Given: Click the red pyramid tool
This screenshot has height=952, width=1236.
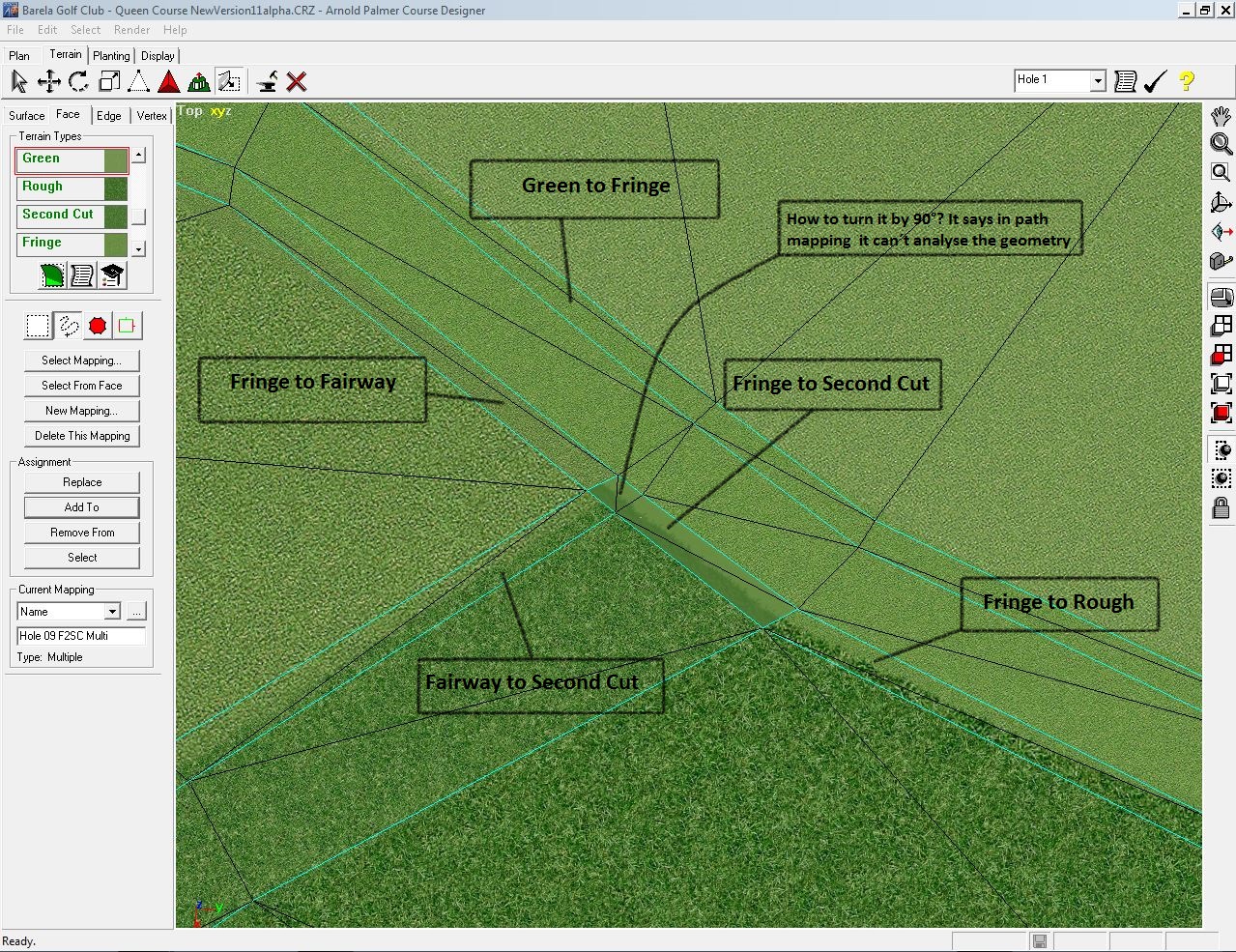Looking at the screenshot, I should tap(169, 82).
